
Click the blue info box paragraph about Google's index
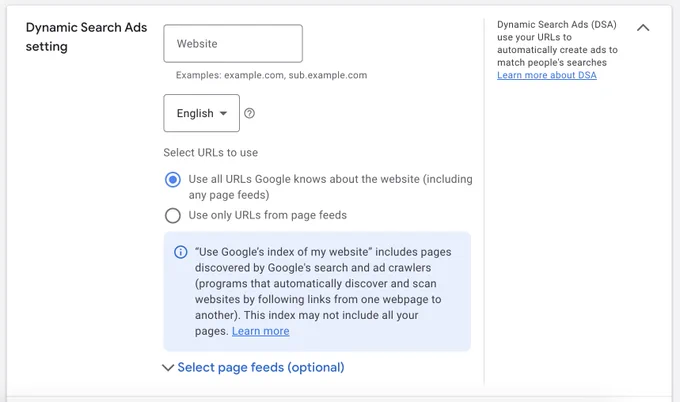tap(323, 291)
